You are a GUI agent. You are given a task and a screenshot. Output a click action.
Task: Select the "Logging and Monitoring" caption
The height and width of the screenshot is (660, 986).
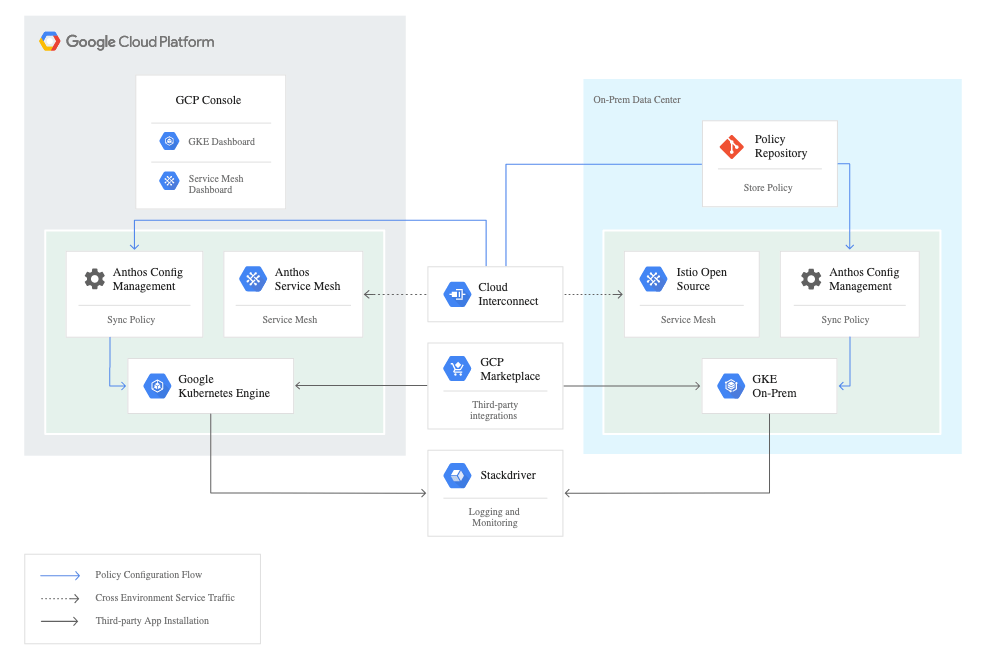[494, 517]
